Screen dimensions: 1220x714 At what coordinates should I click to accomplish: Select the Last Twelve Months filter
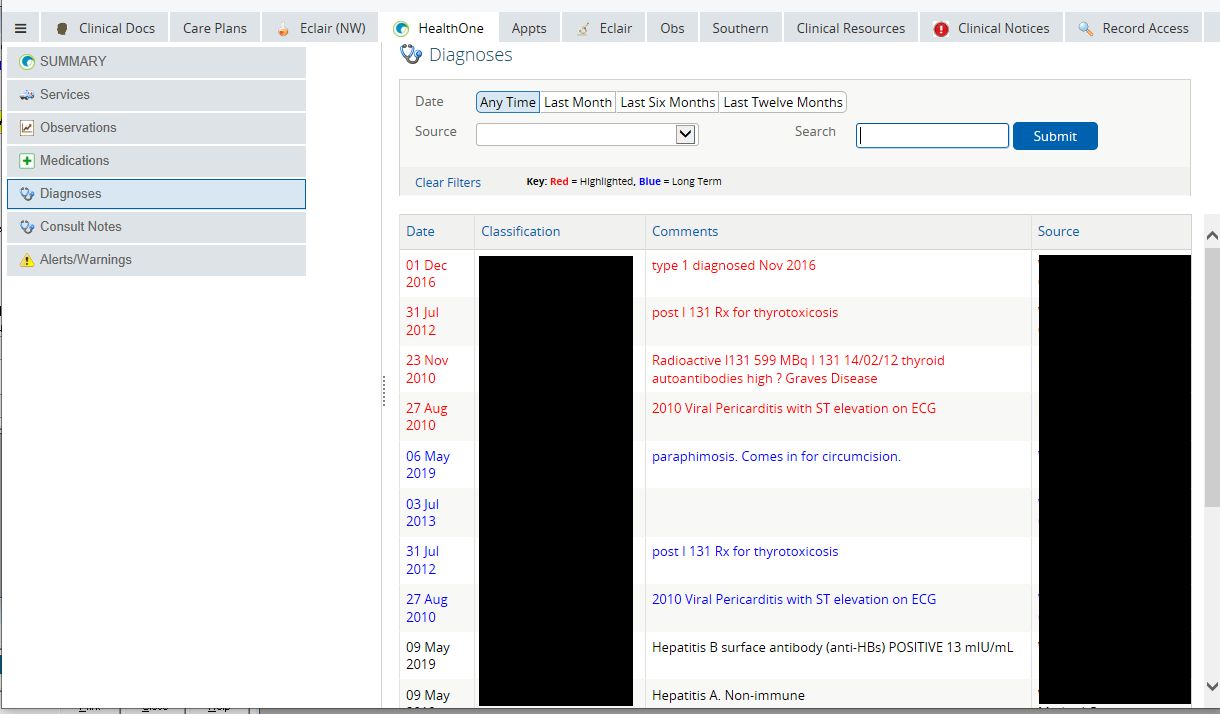click(x=783, y=102)
